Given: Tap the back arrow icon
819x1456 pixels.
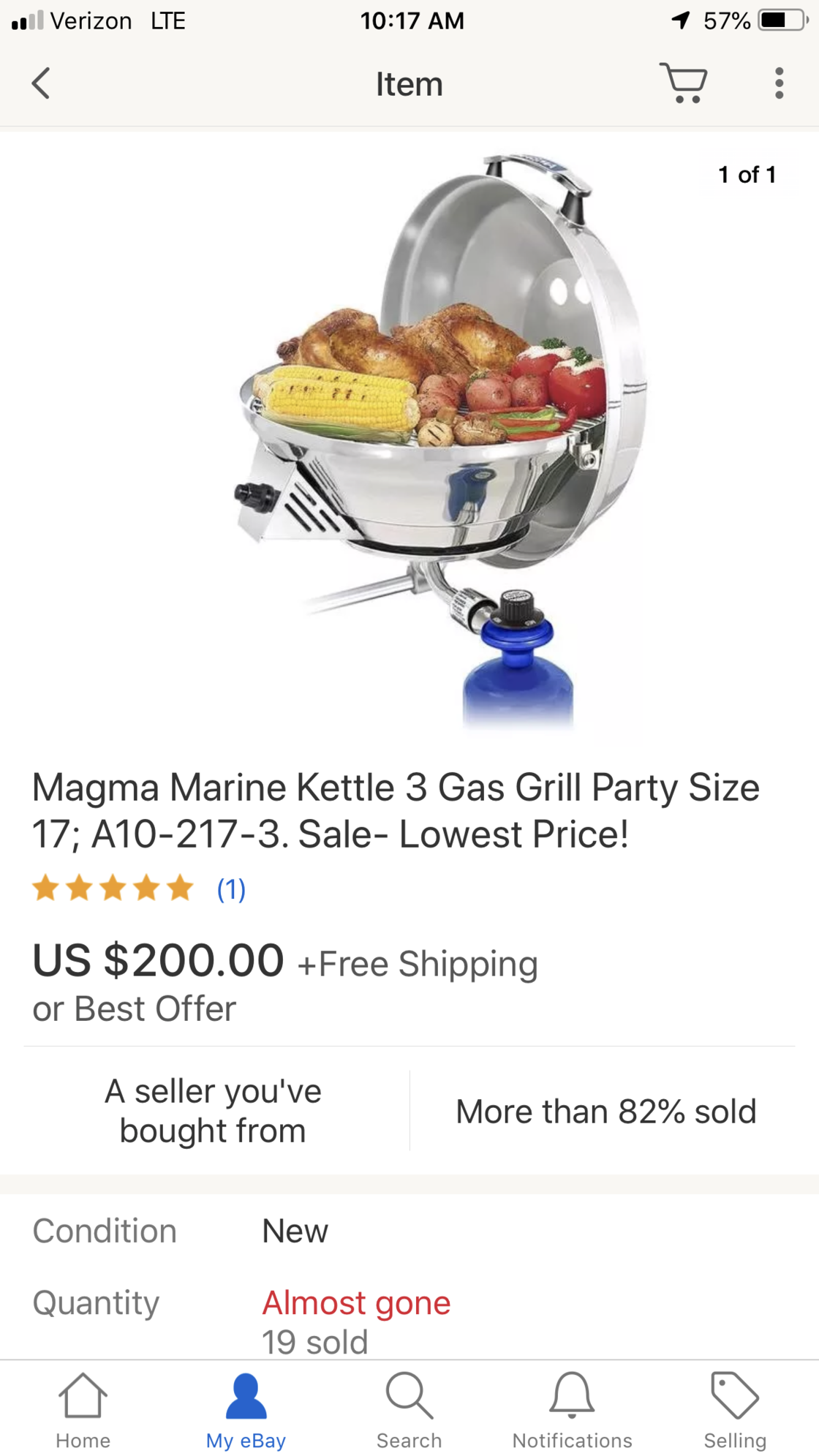Looking at the screenshot, I should (x=42, y=83).
